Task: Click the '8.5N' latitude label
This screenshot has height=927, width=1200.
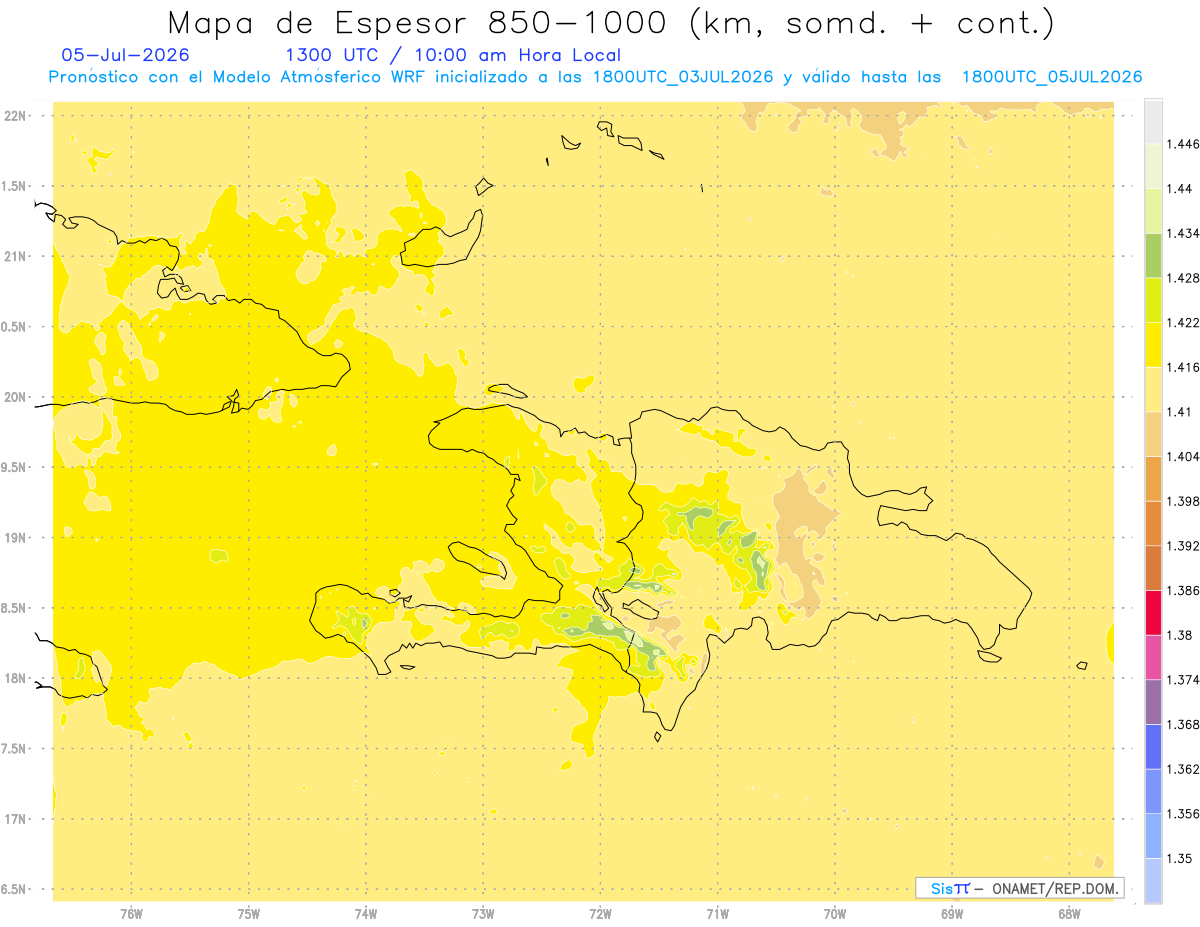Action: click(15, 608)
